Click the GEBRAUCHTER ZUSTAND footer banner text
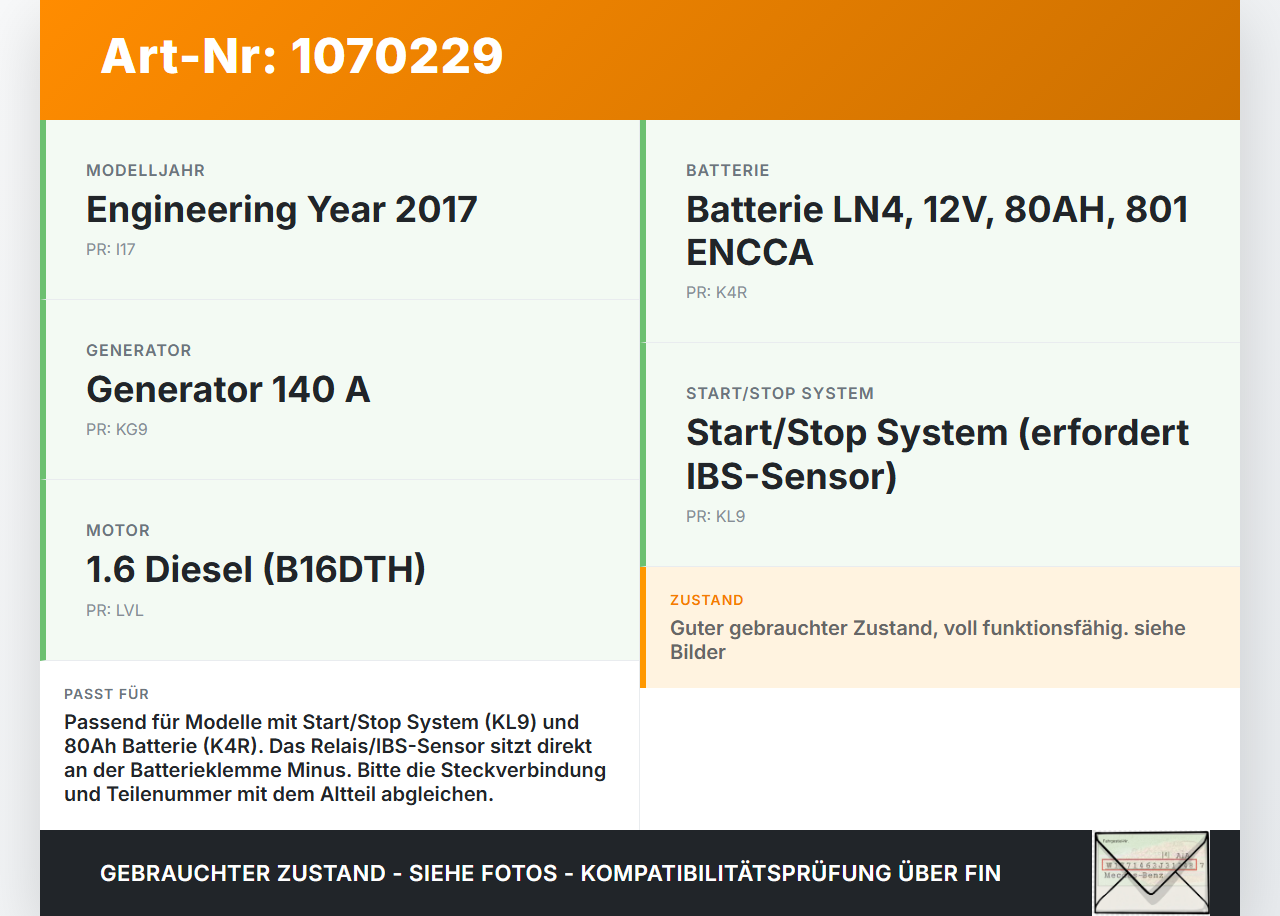Screen dimensions: 1280x916 [550, 873]
